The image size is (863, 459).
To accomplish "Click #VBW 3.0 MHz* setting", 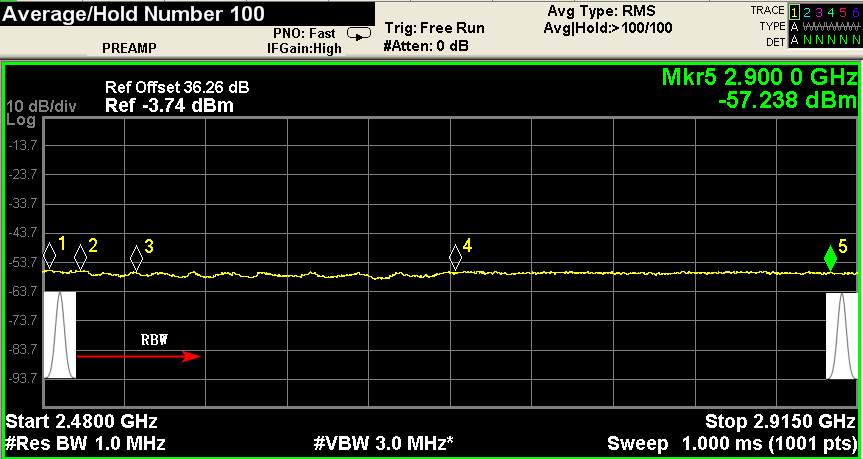I will coord(383,444).
